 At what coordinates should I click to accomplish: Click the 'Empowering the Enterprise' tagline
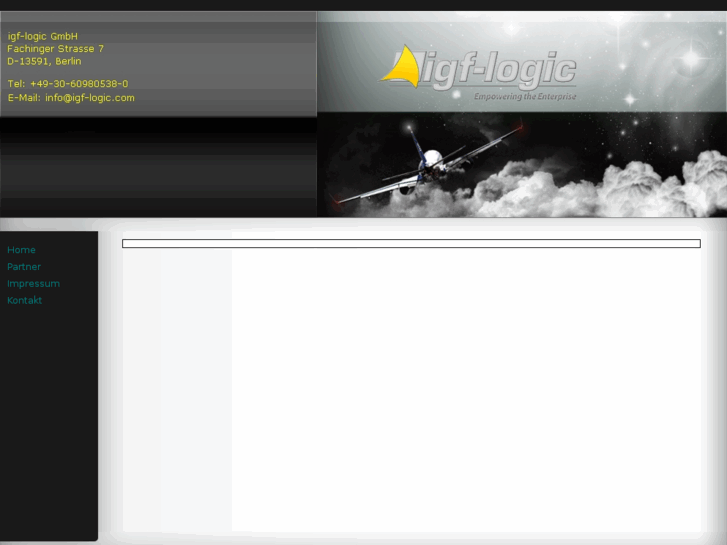point(525,96)
